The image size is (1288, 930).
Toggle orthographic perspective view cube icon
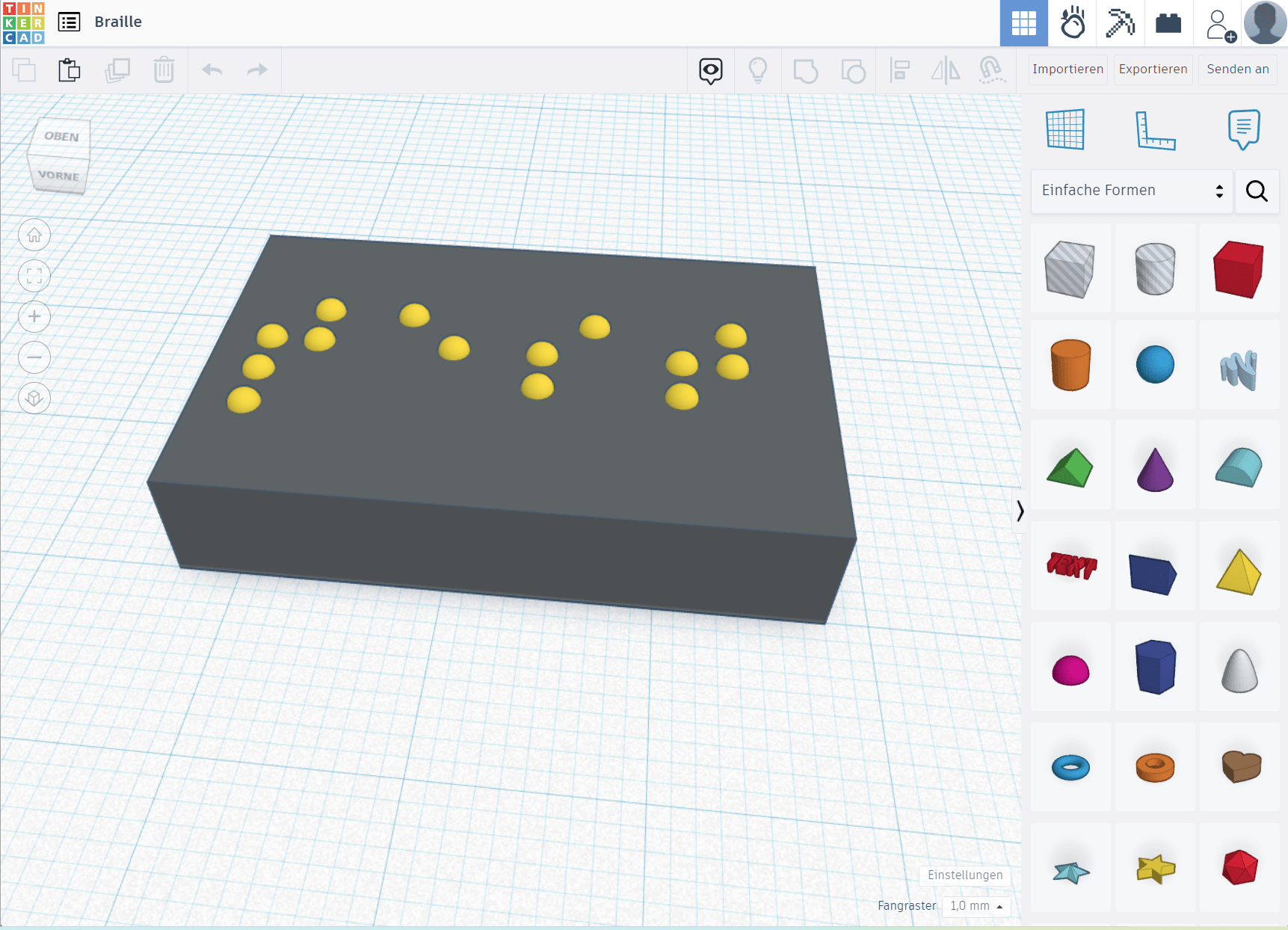pos(34,398)
